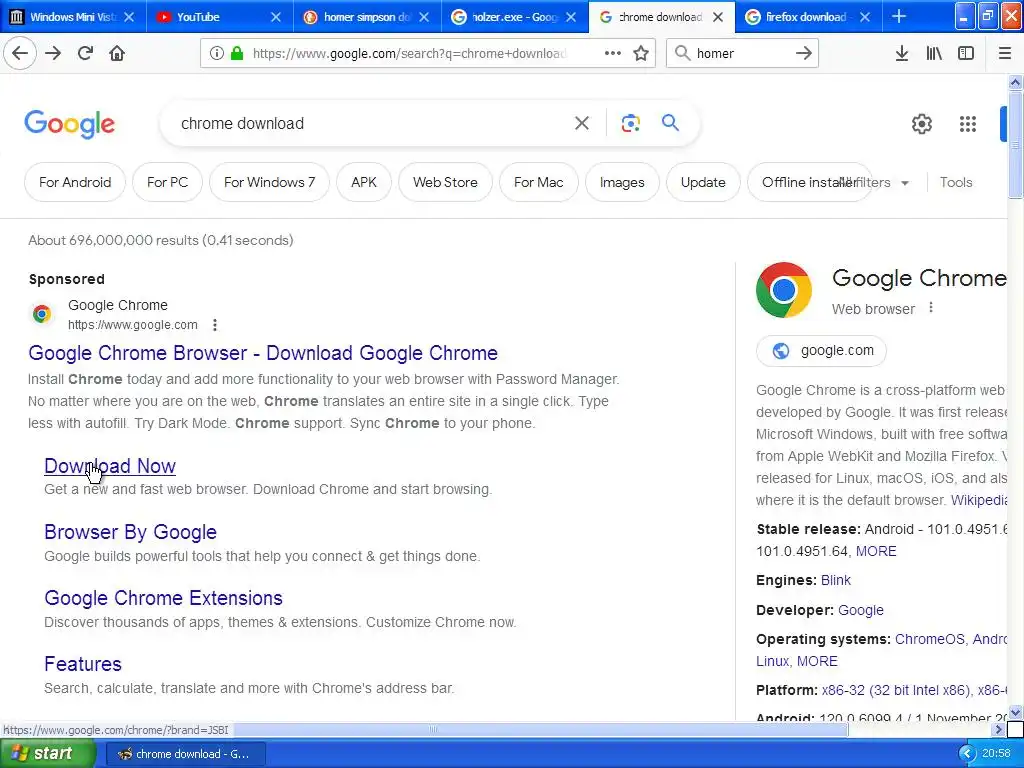The width and height of the screenshot is (1024, 768).
Task: Expand MORE under operating systems
Action: coord(817,661)
